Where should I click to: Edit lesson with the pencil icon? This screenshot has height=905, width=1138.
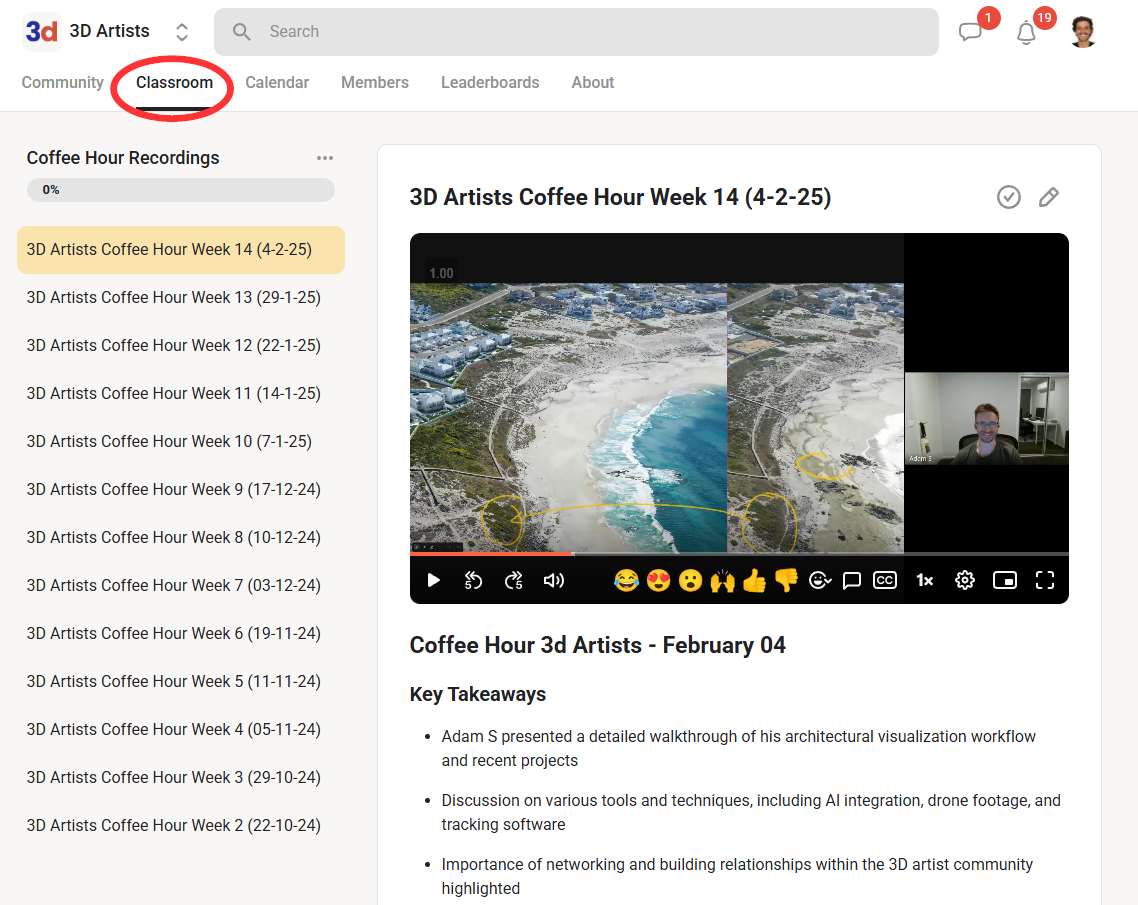click(1048, 197)
